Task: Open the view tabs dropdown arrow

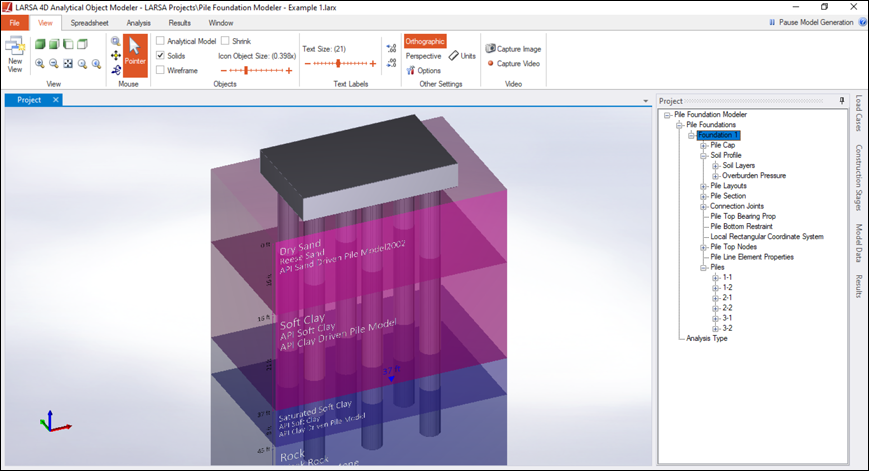Action: pos(646,101)
